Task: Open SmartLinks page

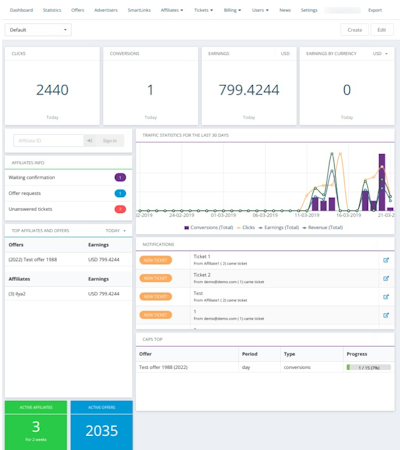Action: [139, 10]
